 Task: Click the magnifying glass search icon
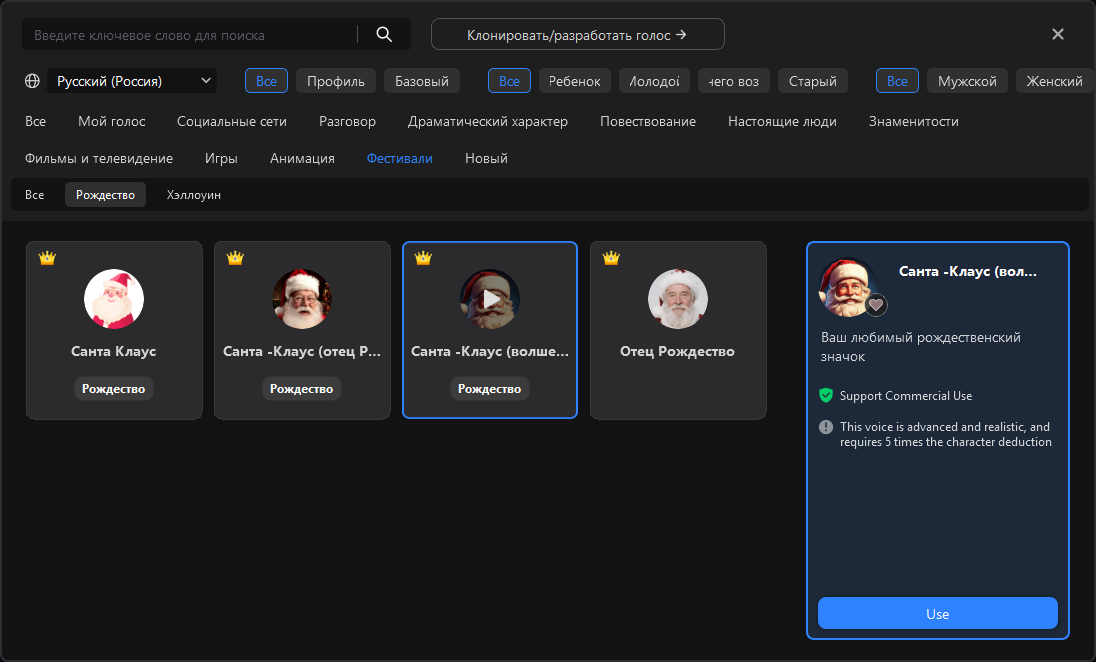click(x=384, y=34)
